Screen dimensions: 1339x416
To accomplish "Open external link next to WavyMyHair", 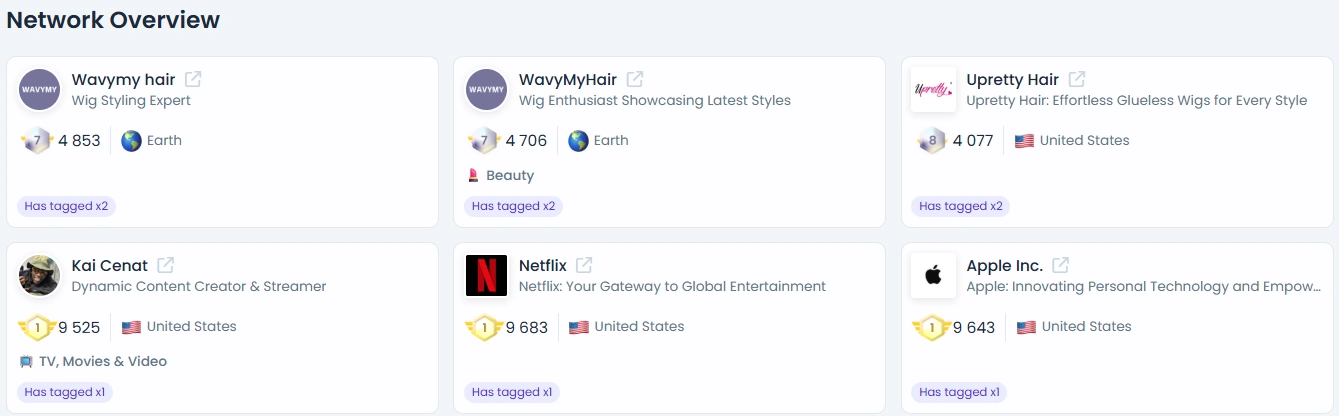I will [635, 79].
